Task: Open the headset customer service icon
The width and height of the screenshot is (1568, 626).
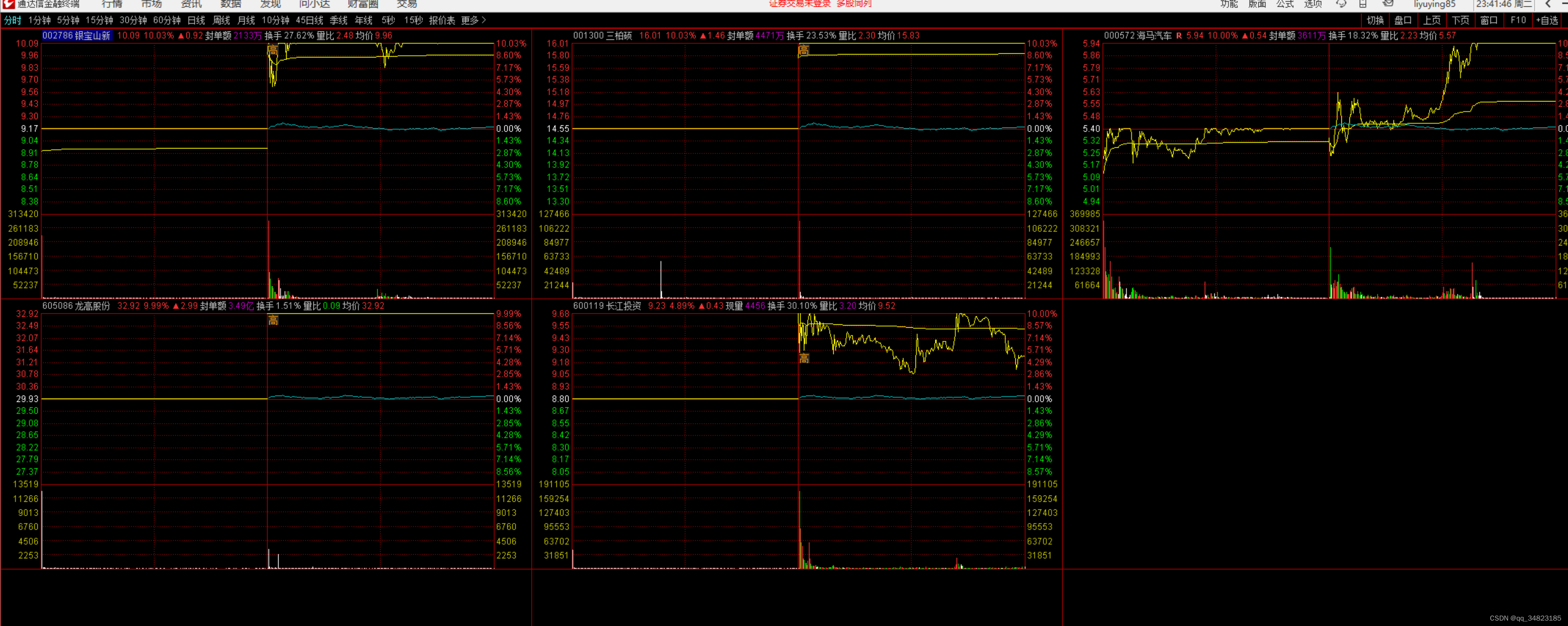Action: tap(1341, 4)
